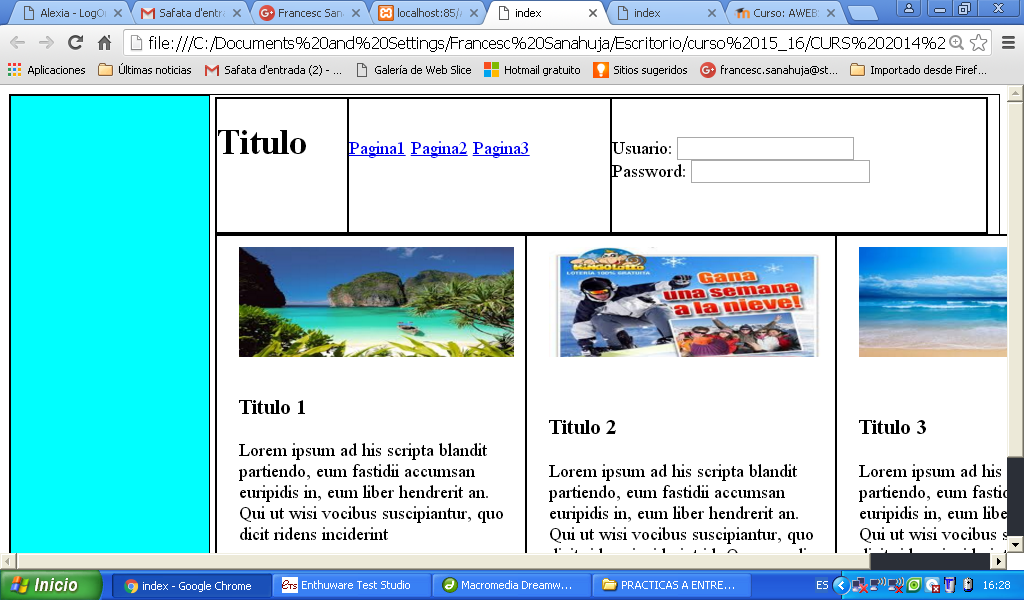Screen dimensions: 1024x600
Task: Open Safata d'entrada (2) bookmark
Action: pos(273,70)
